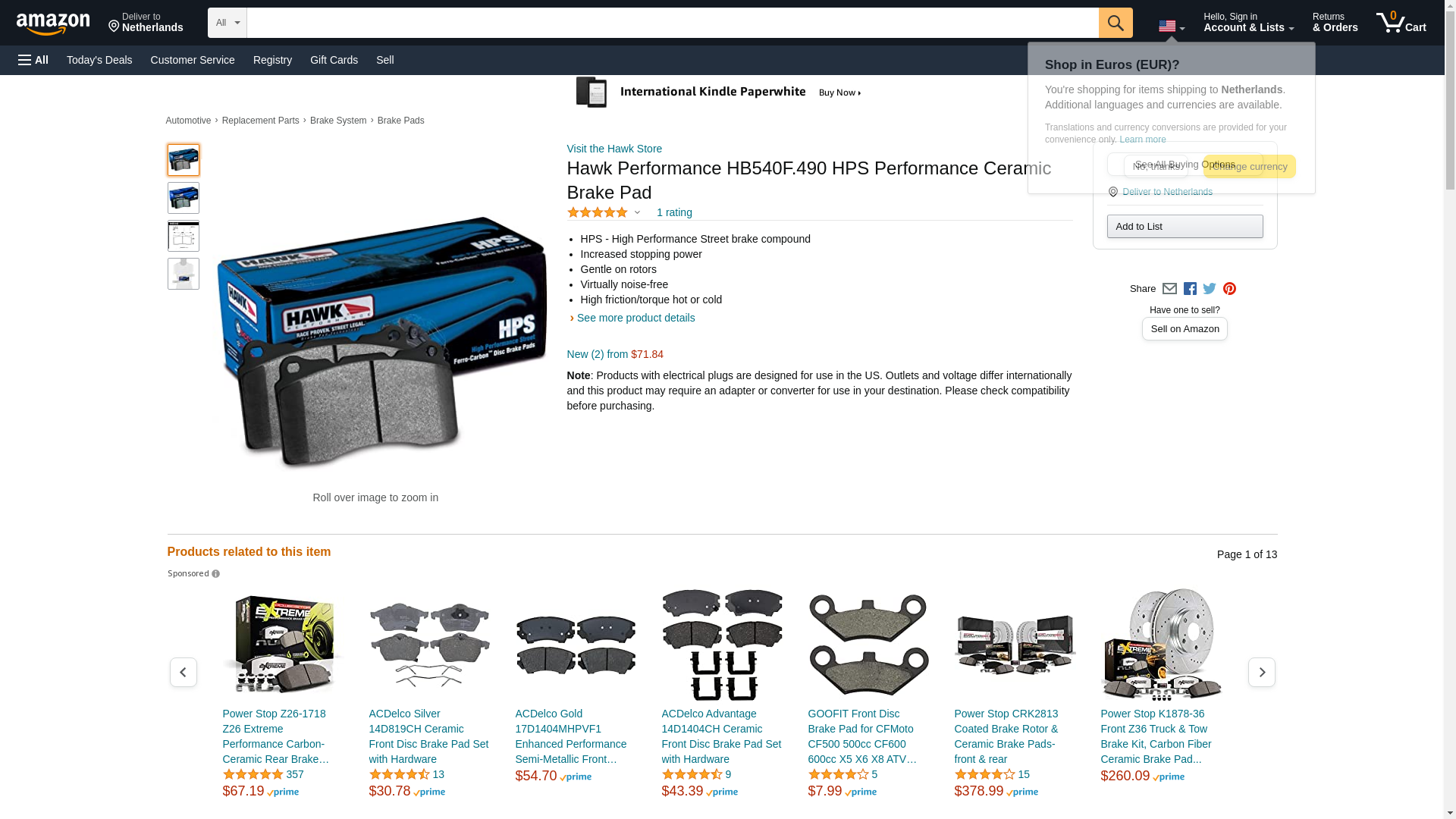Open Today's Deals
Screen dimensions: 1456x819
(x=99, y=60)
